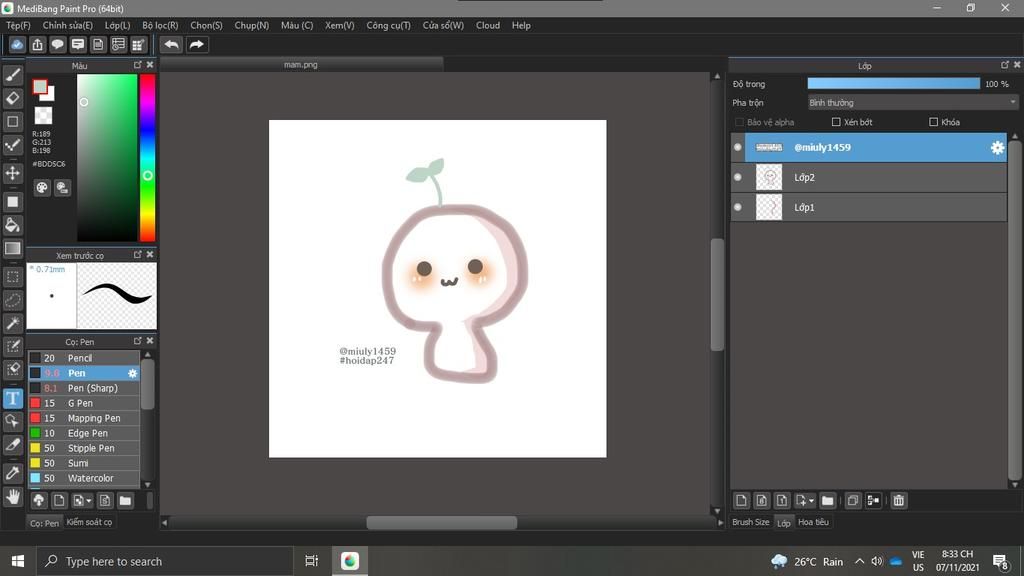Click the taskbar search box

[x=164, y=561]
